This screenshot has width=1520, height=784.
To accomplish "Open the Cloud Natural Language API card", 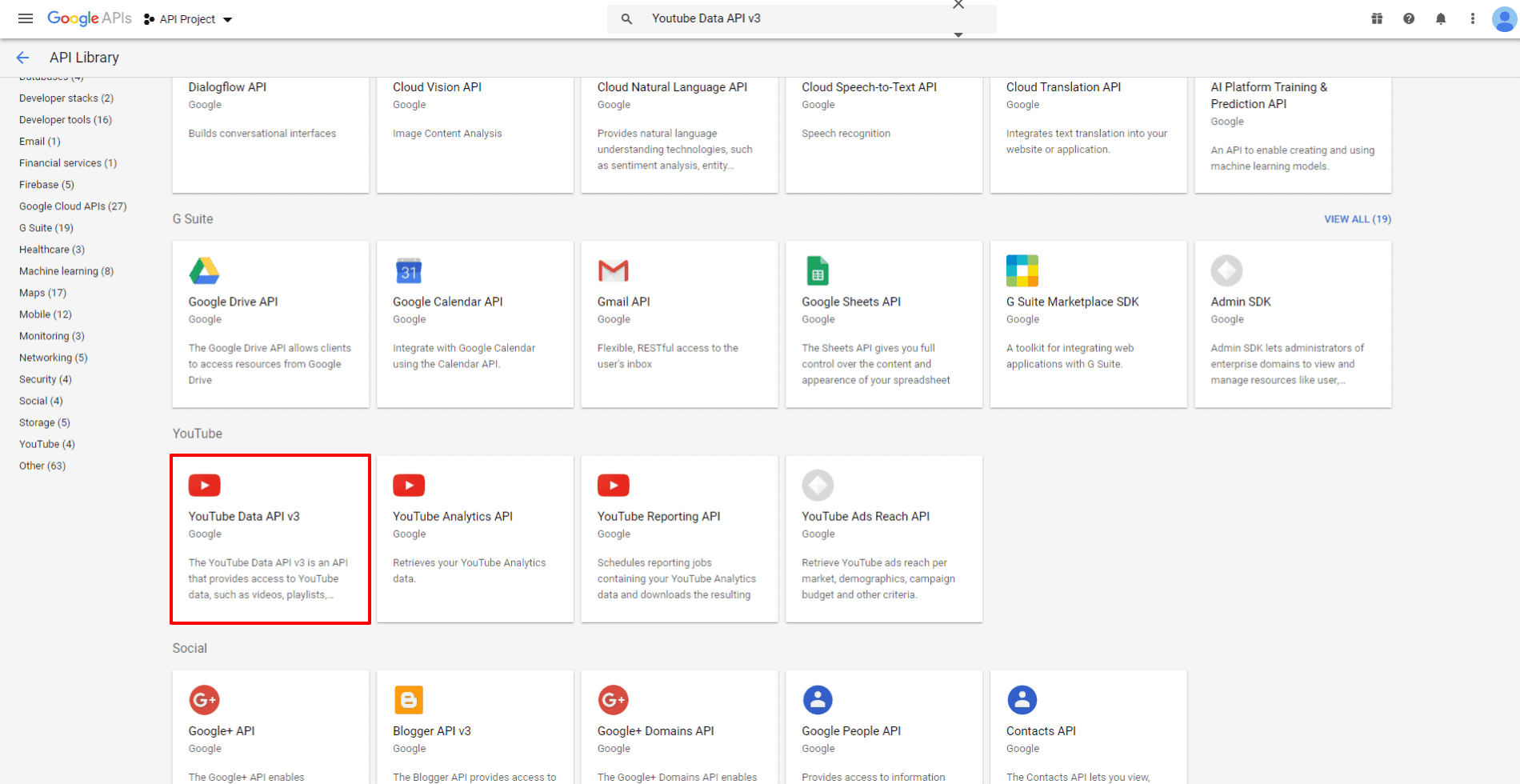I will point(679,134).
